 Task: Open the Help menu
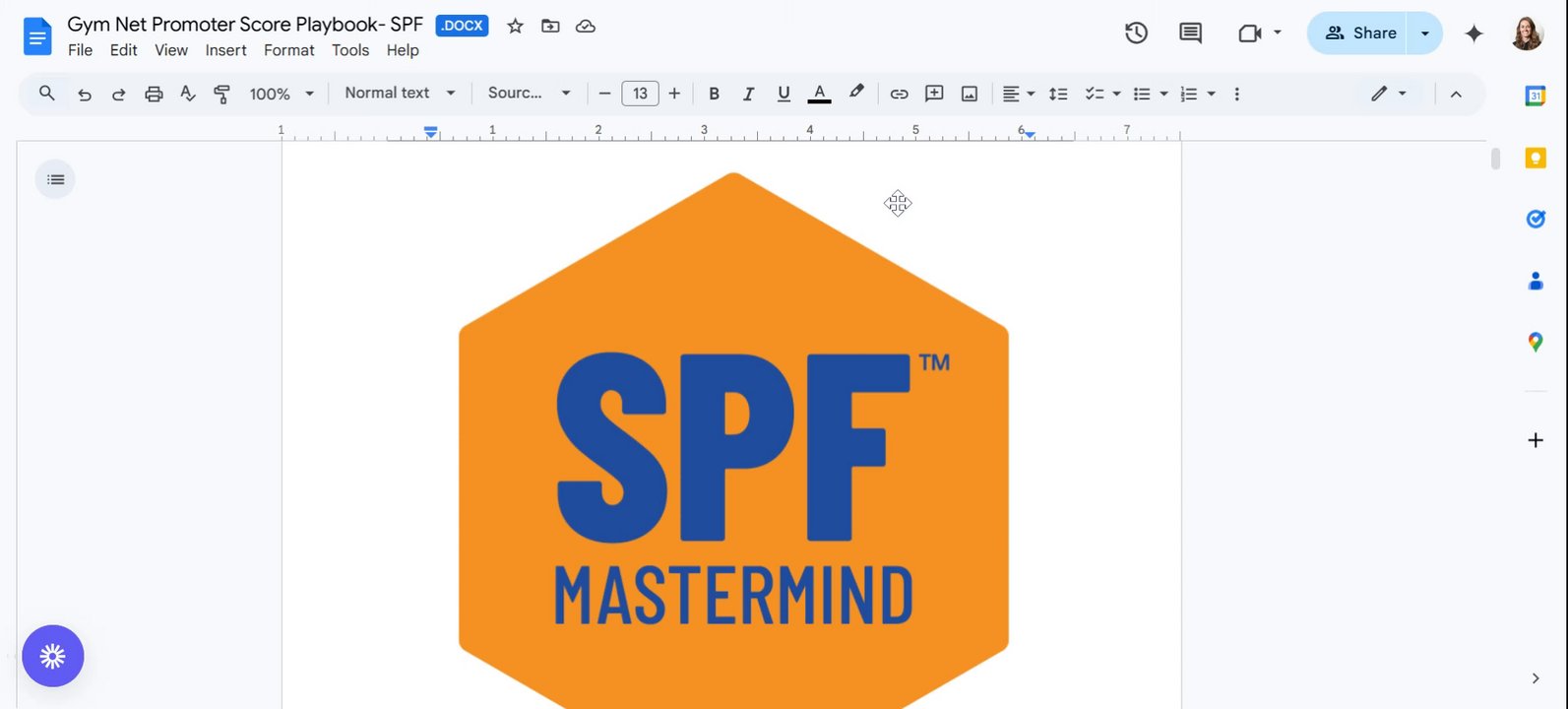point(403,50)
